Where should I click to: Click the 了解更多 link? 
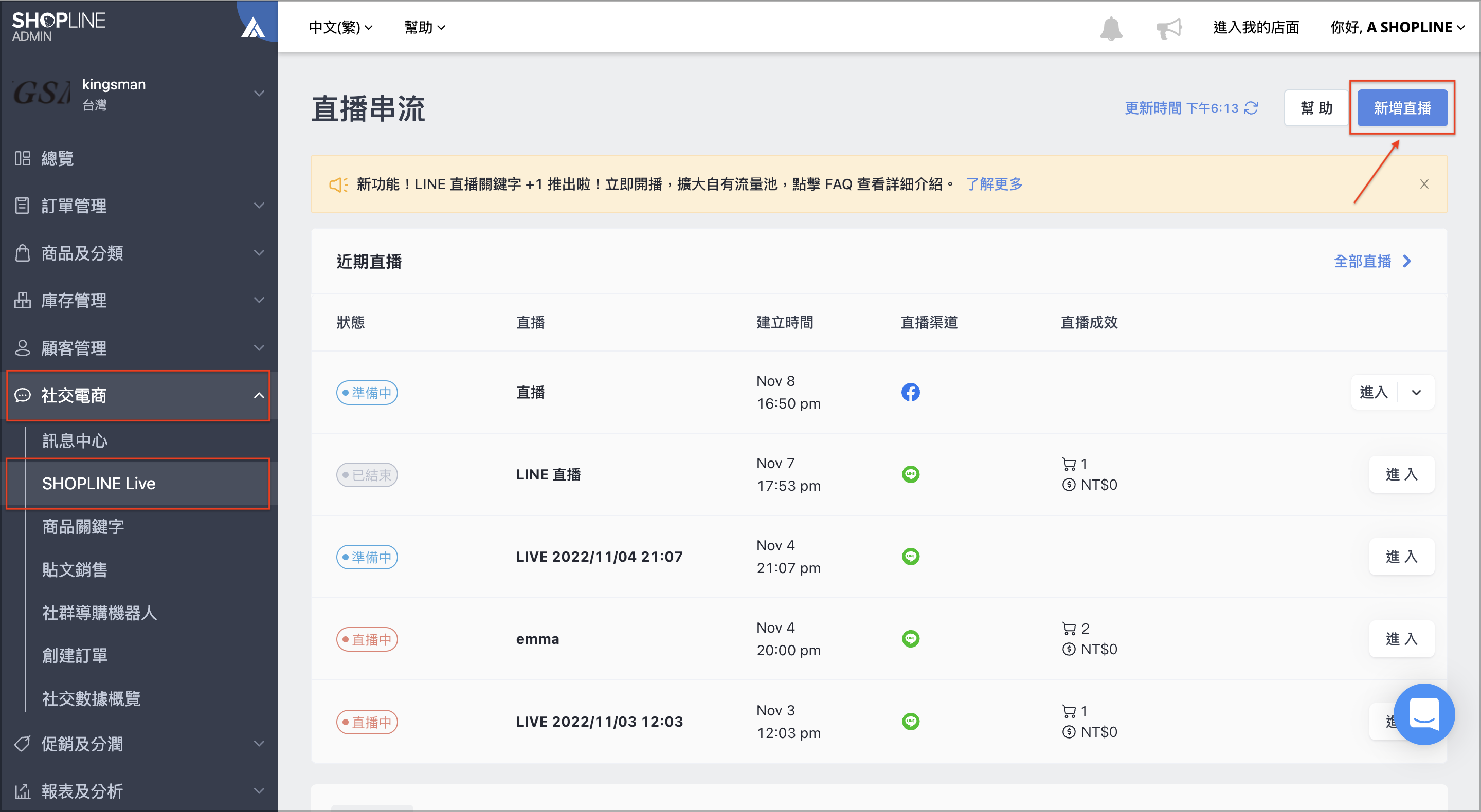coord(994,184)
